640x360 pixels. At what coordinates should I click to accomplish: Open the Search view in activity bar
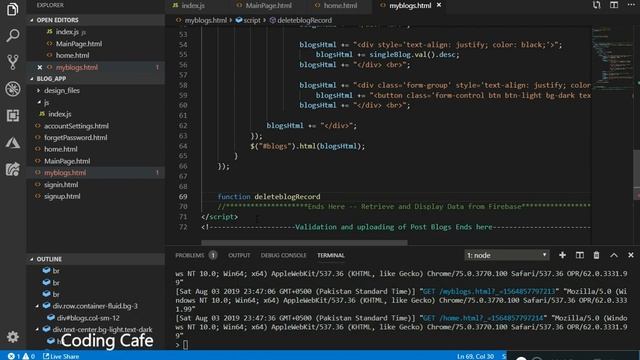(x=12, y=36)
